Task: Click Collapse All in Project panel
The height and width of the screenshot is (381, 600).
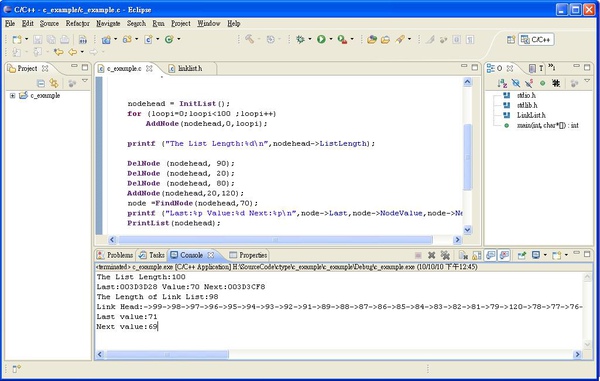Action: tap(41, 83)
